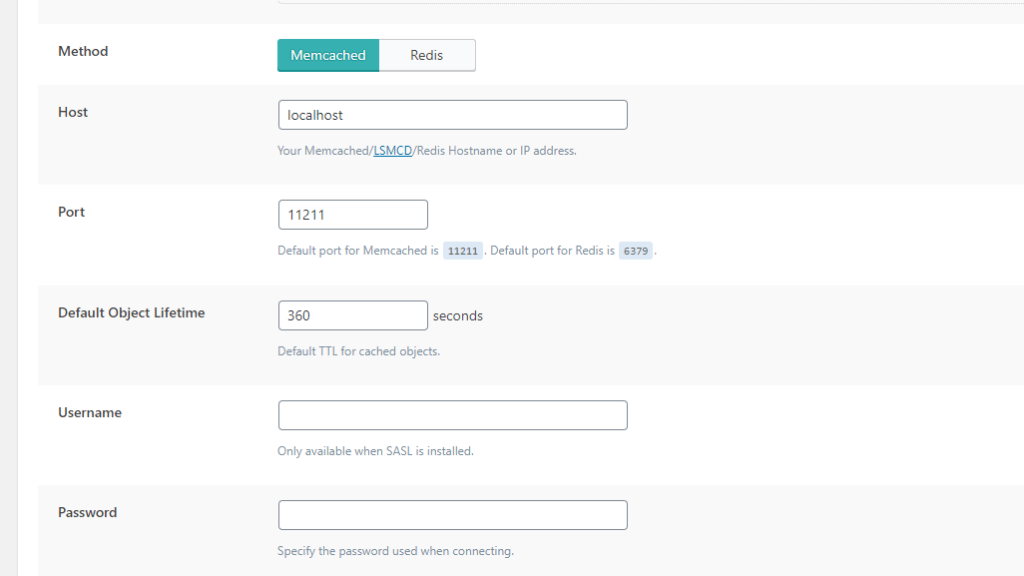The image size is (1024, 576).
Task: Click the Port field showing 11211
Action: (353, 215)
